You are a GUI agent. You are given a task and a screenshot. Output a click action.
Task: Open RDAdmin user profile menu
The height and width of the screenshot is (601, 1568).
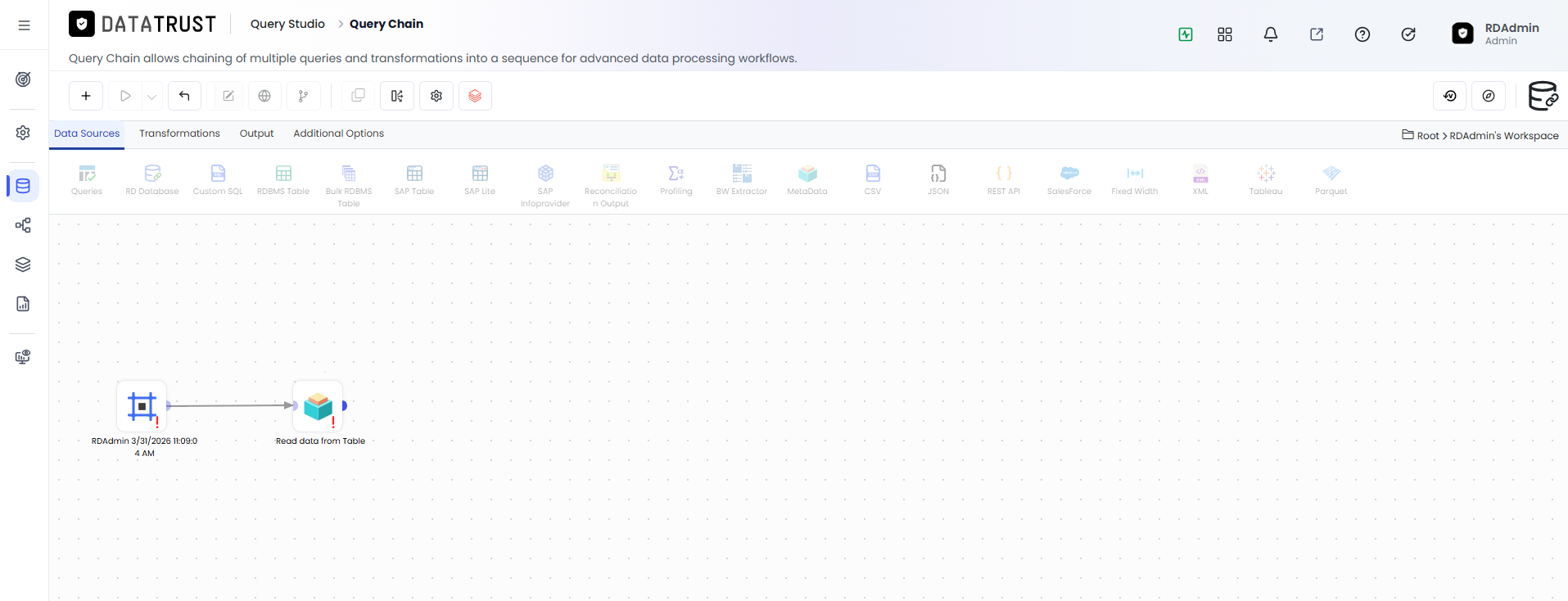pos(1495,34)
